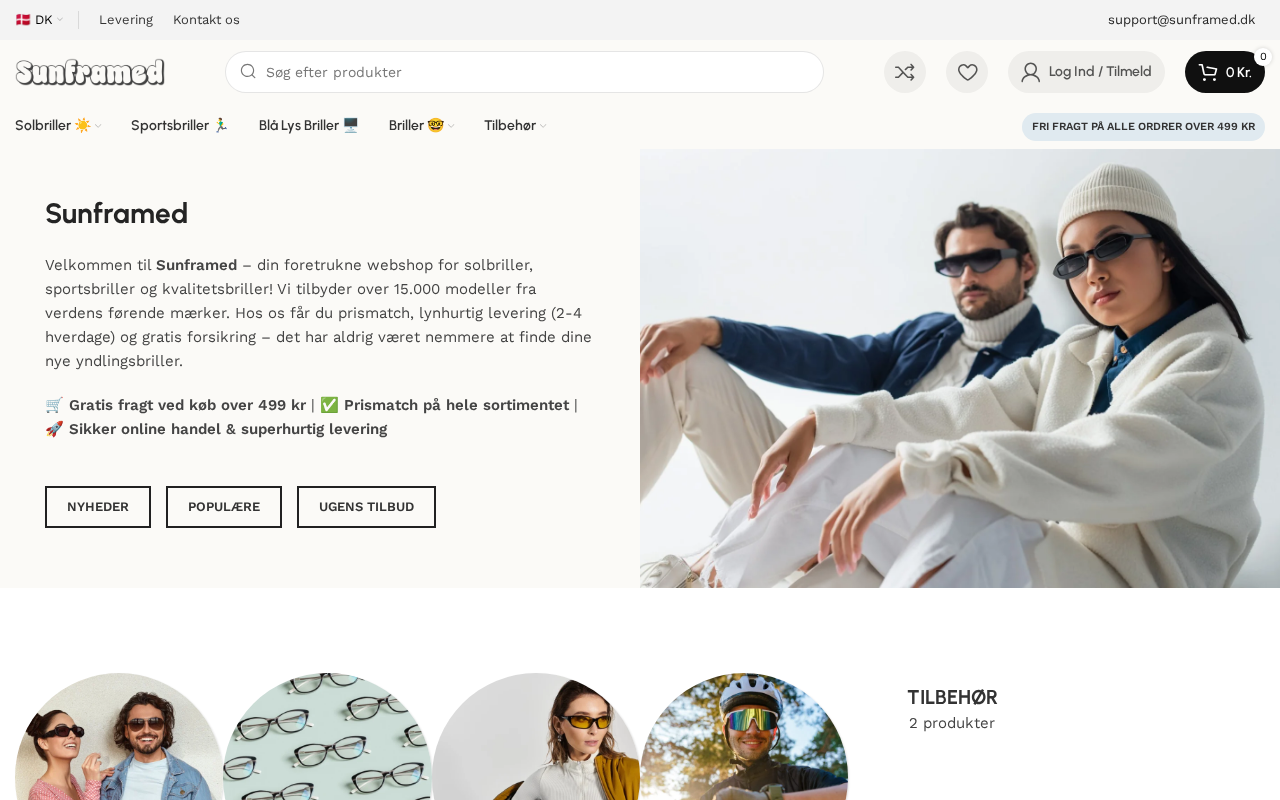
Task: Click the support@sunframed.dk email address
Action: click(1181, 19)
